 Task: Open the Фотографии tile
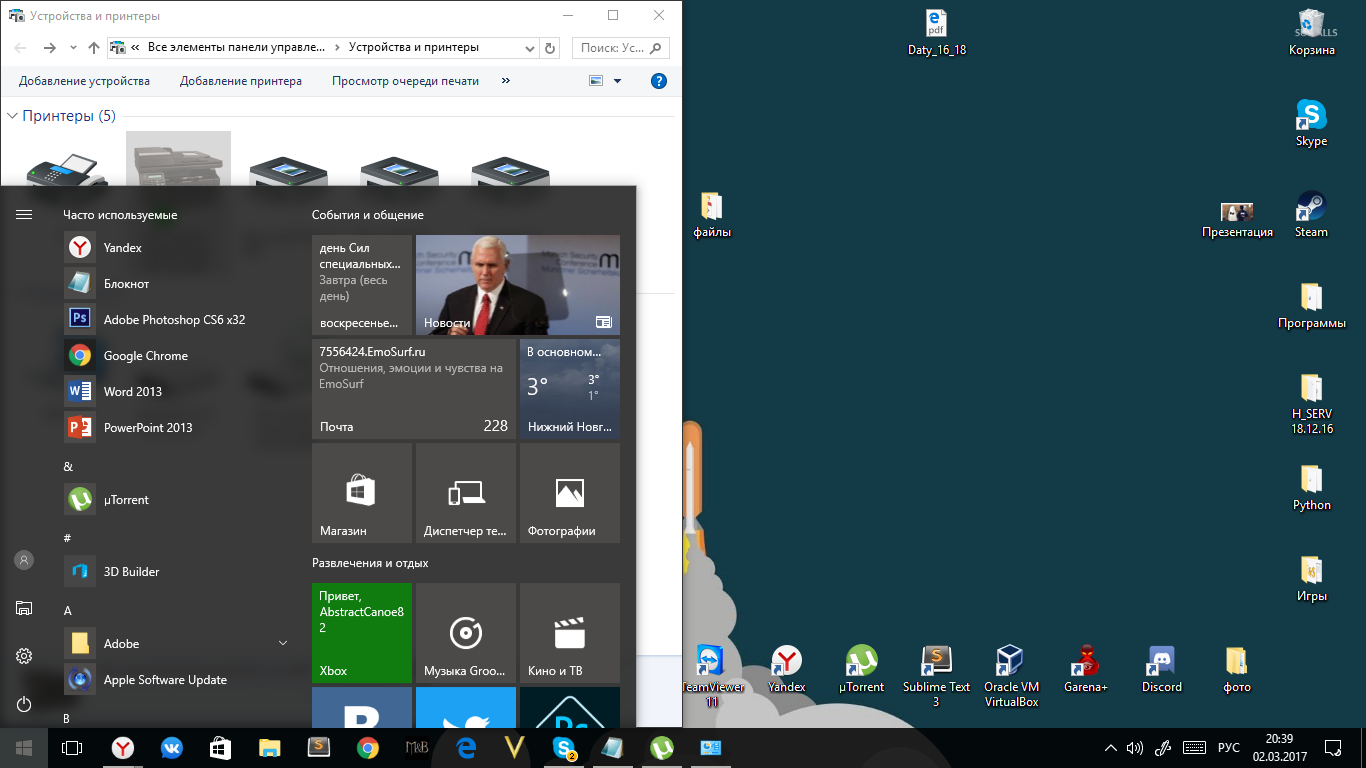570,493
